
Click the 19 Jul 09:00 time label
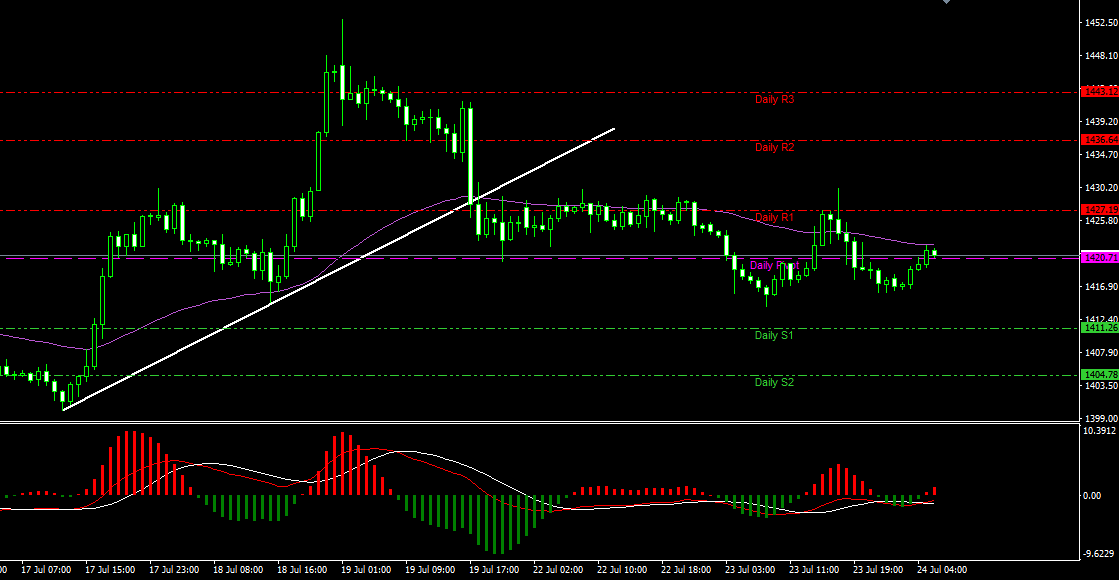tap(430, 570)
